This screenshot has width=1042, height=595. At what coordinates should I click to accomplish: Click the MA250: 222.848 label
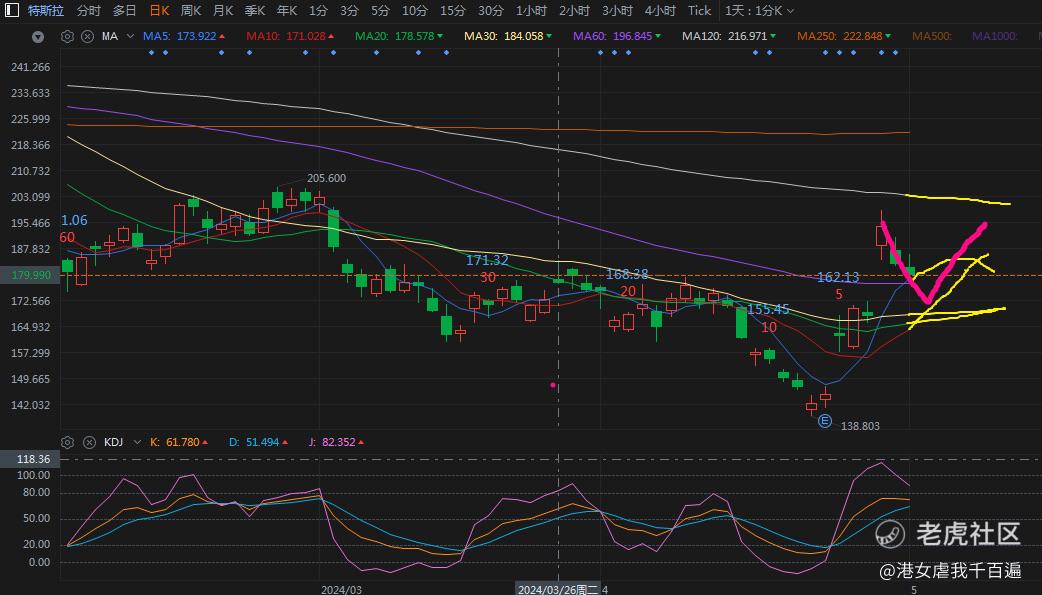pyautogui.click(x=844, y=37)
